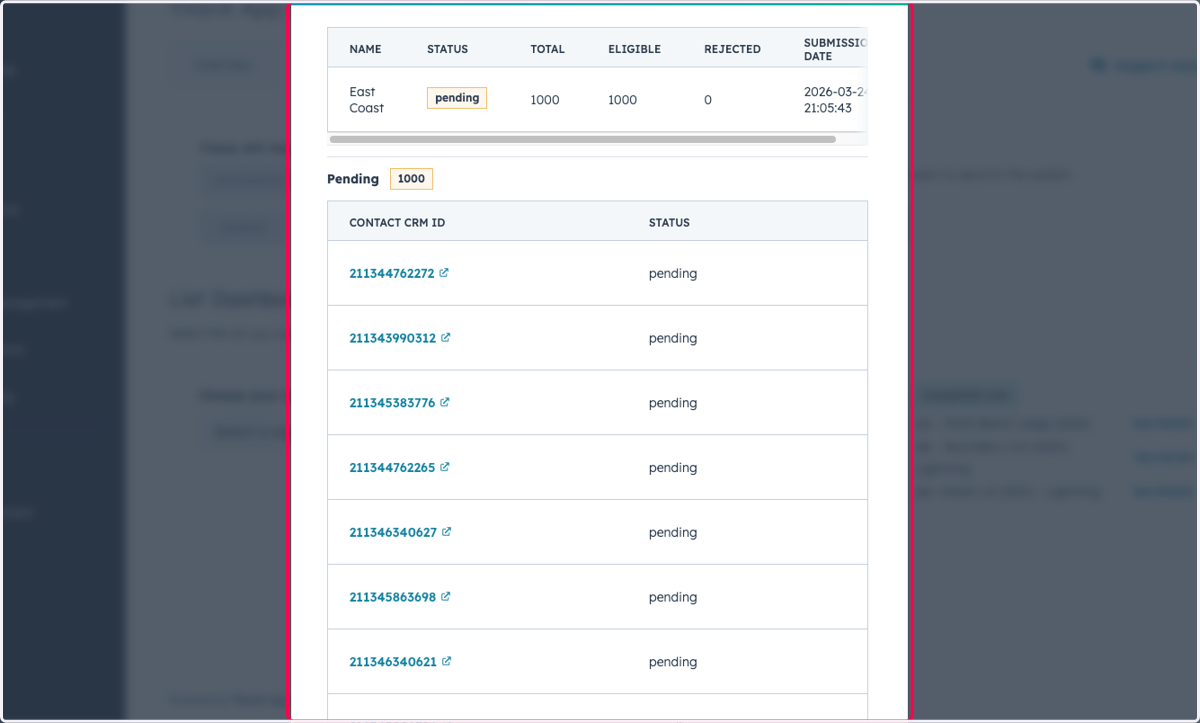Viewport: 1200px width, 723px height.
Task: Click pending status in row 211345863698
Action: 673,598
